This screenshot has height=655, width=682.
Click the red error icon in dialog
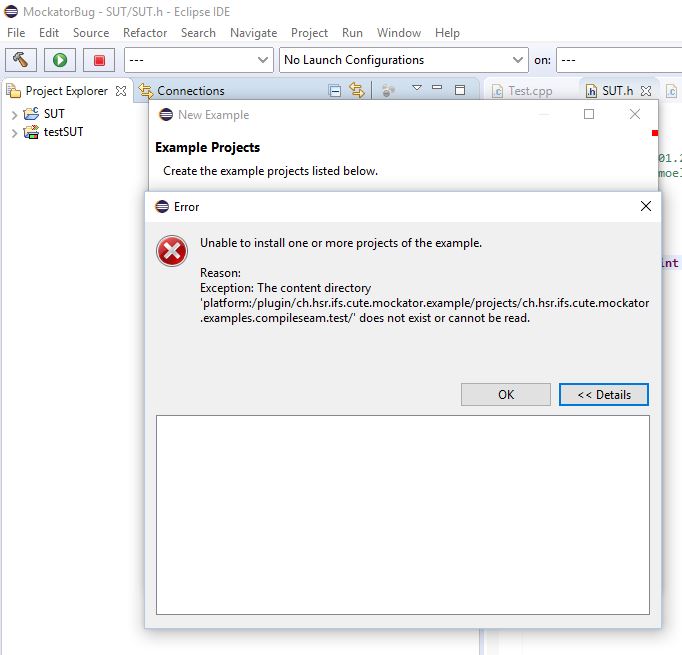pyautogui.click(x=172, y=251)
